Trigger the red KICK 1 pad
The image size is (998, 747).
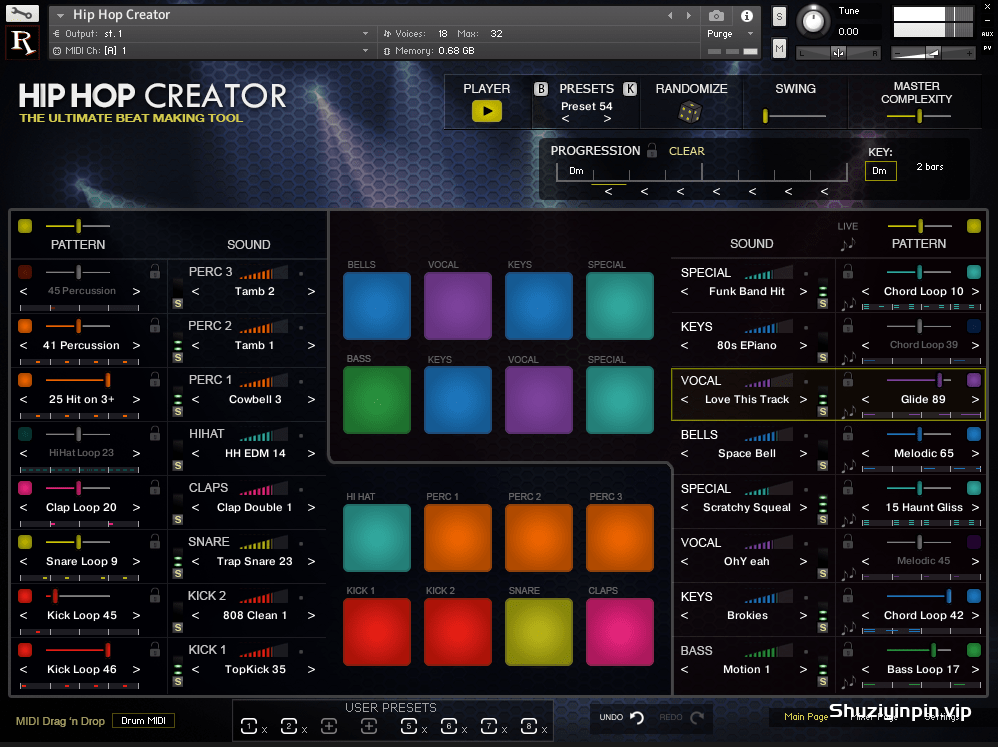tap(377, 632)
